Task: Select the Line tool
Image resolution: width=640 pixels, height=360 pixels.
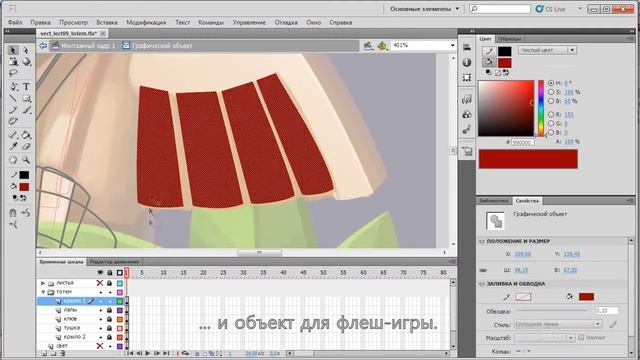Action: coord(13,98)
